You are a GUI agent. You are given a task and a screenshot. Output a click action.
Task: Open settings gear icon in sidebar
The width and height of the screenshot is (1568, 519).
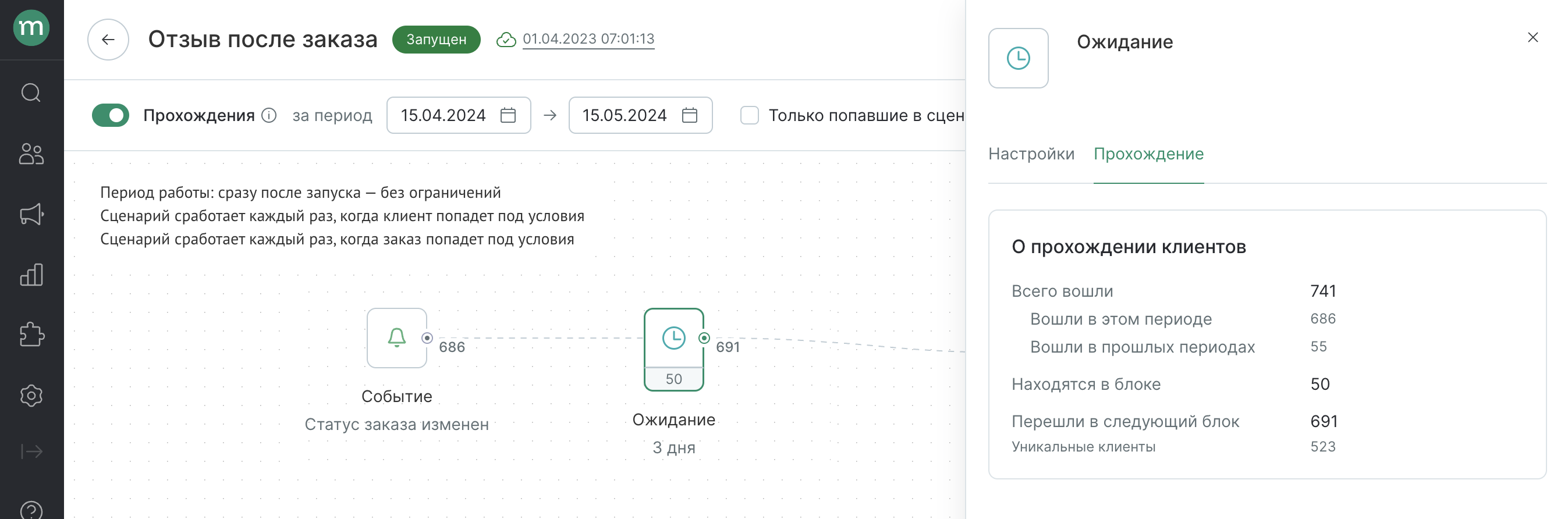(31, 396)
